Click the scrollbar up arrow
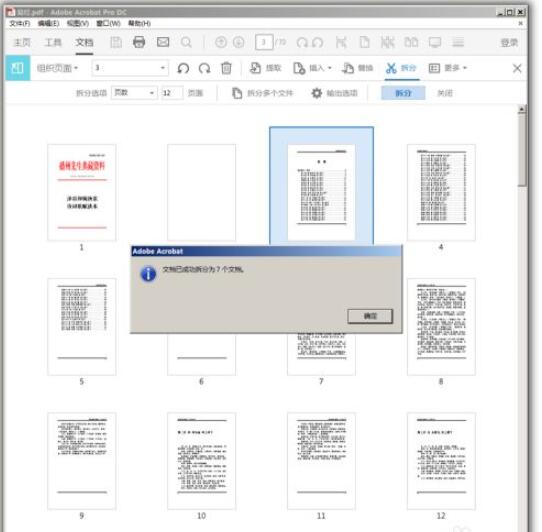542x532 pixels. (x=522, y=110)
